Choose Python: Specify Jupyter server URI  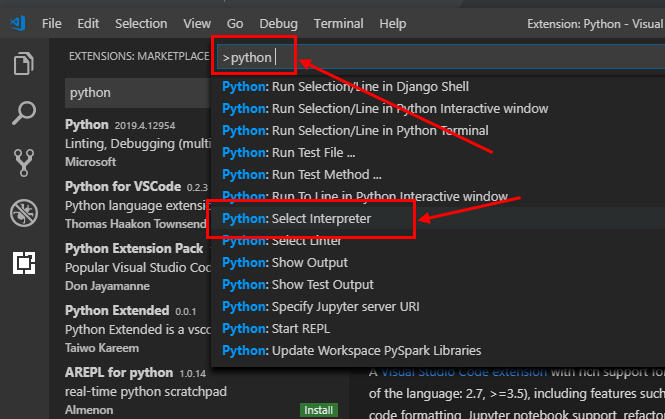point(438,307)
